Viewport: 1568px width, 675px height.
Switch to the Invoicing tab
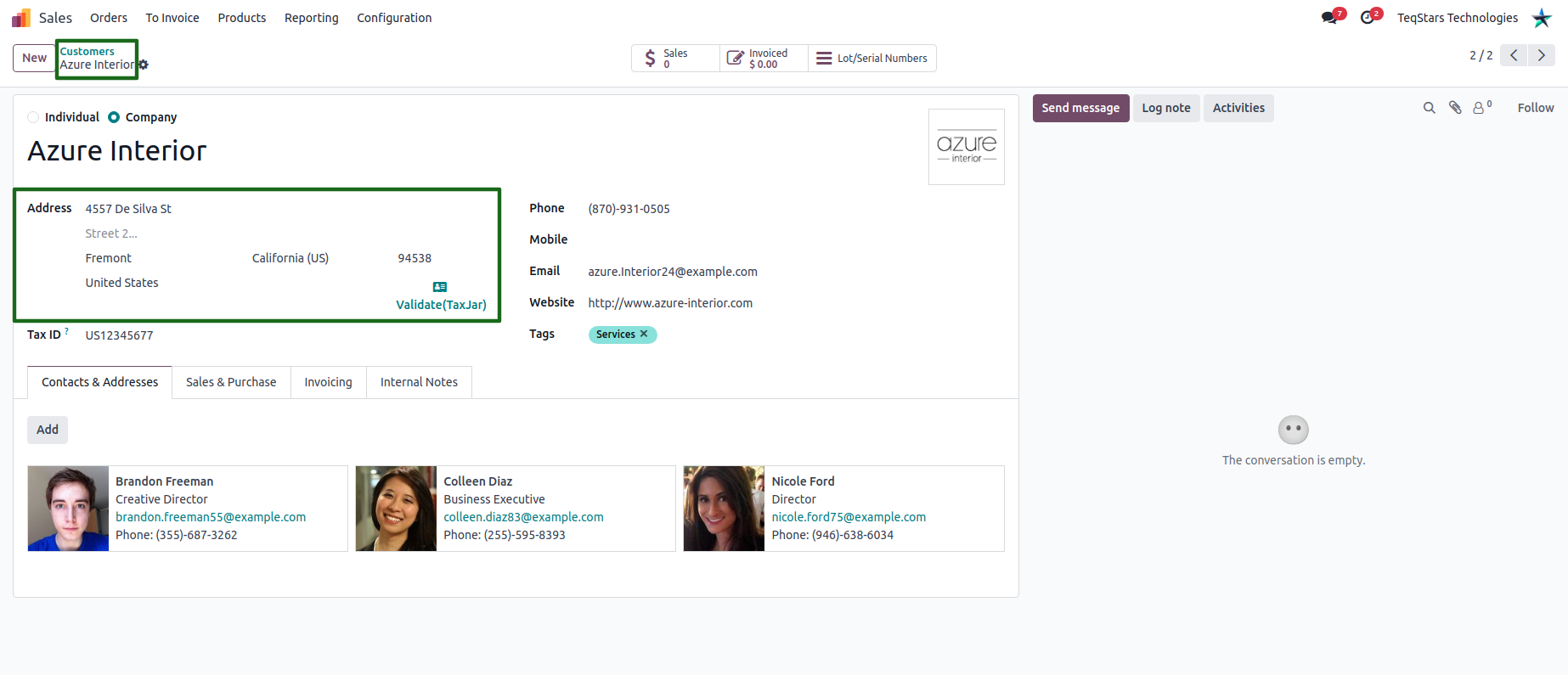click(328, 382)
